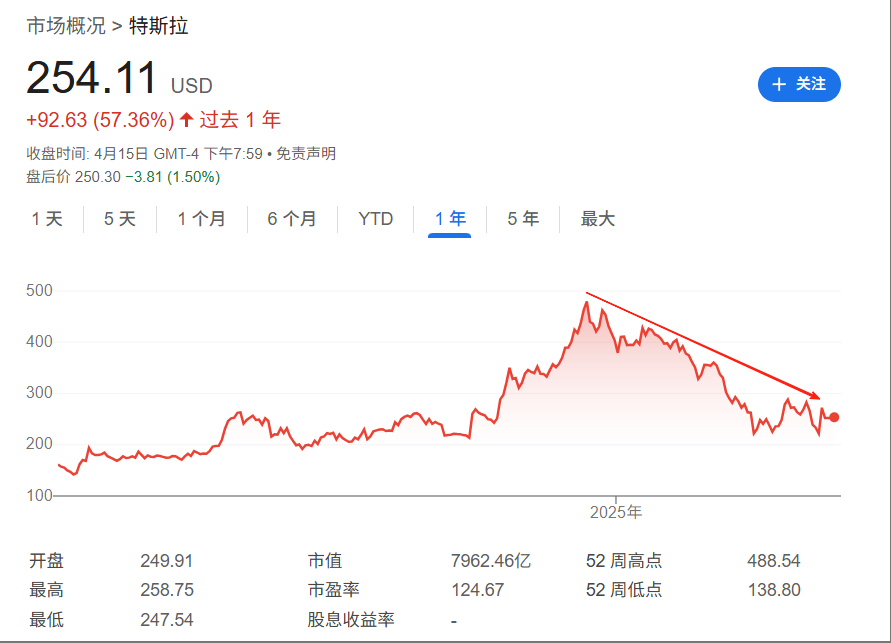Select the 最大 range tab
Image resolution: width=891 pixels, height=643 pixels.
[597, 219]
